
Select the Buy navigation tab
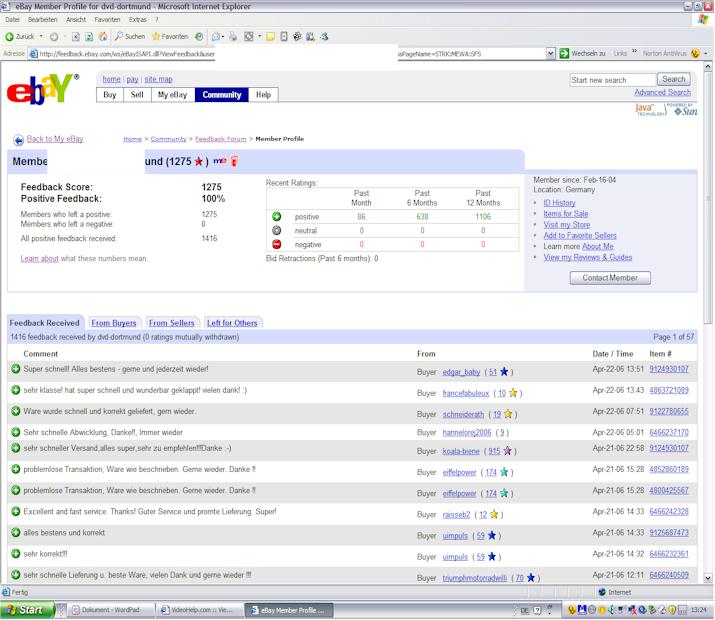pyautogui.click(x=110, y=95)
